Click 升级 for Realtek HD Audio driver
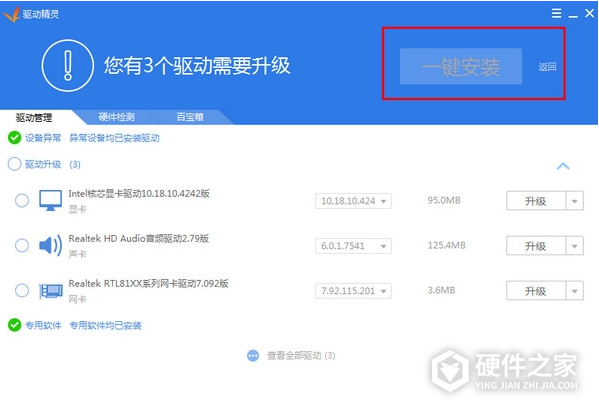 (536, 246)
